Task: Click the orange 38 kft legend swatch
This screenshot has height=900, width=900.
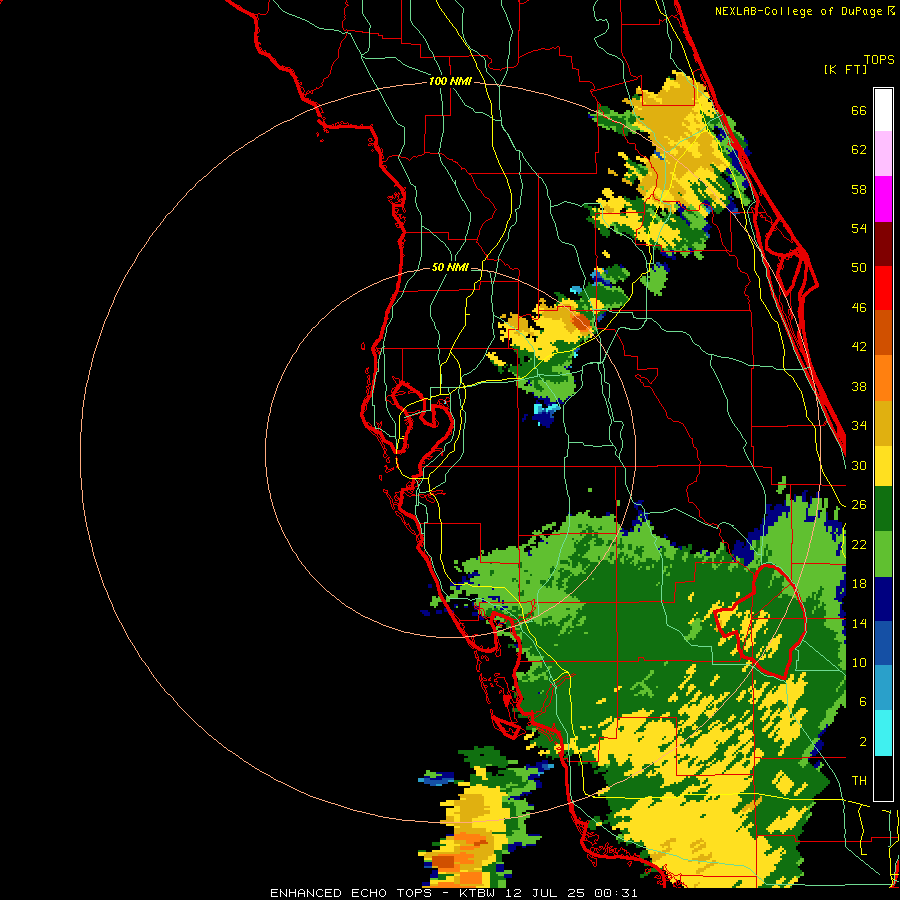Action: (883, 378)
